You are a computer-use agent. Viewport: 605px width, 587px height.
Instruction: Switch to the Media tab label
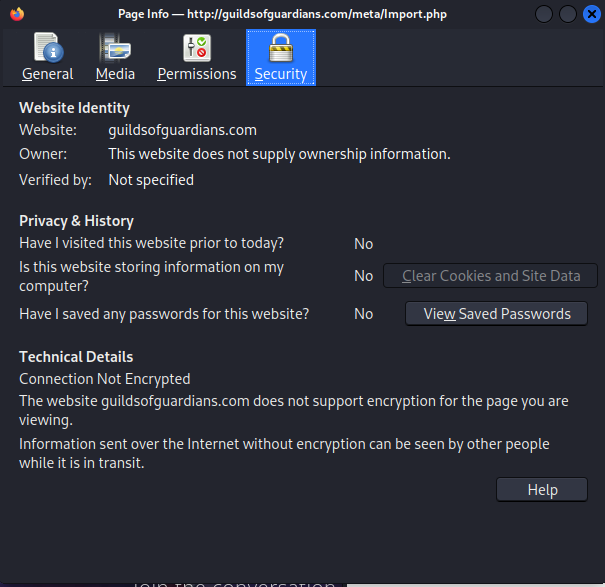[115, 74]
